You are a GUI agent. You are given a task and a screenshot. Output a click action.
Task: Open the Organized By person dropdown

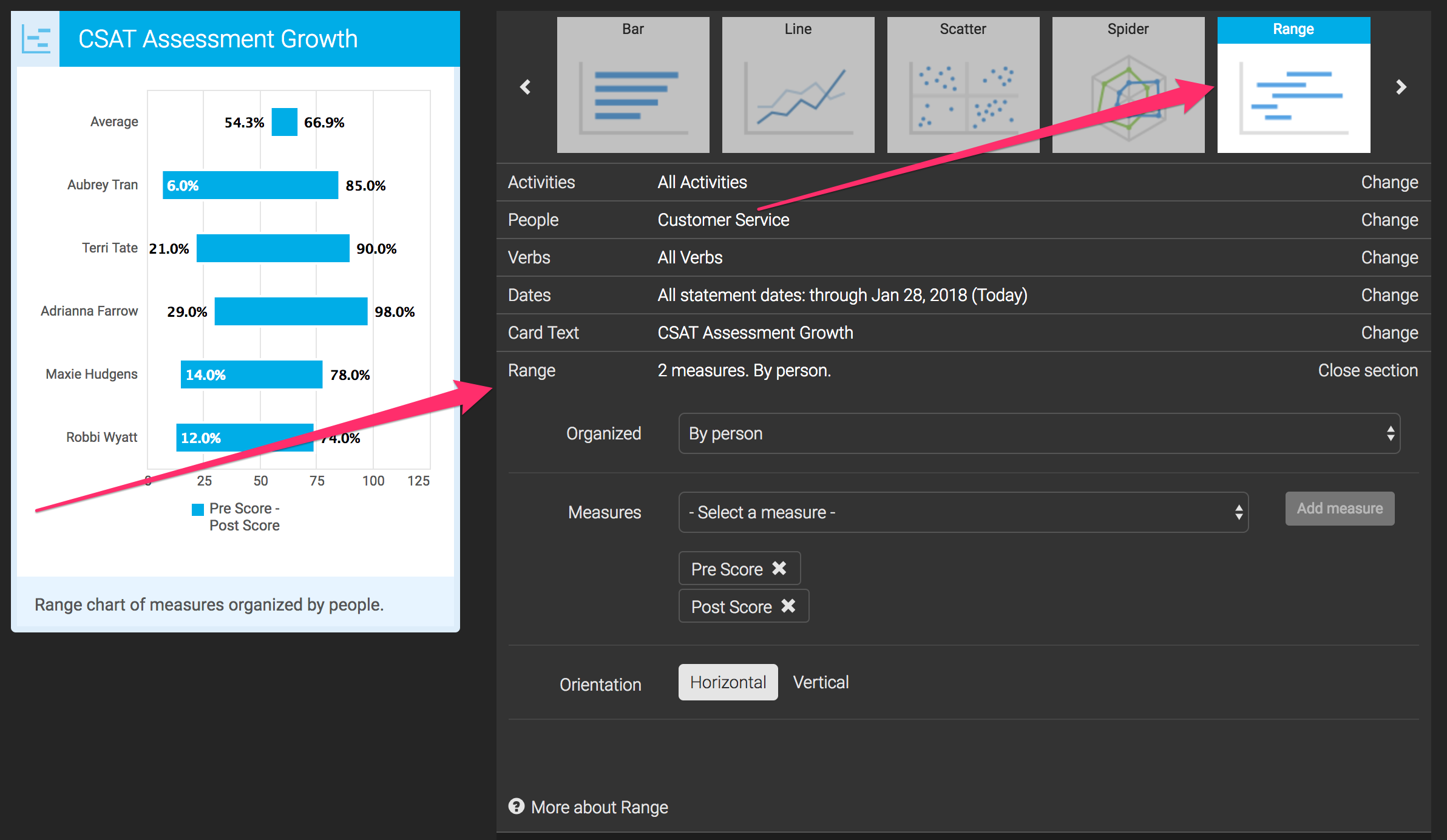point(1039,433)
